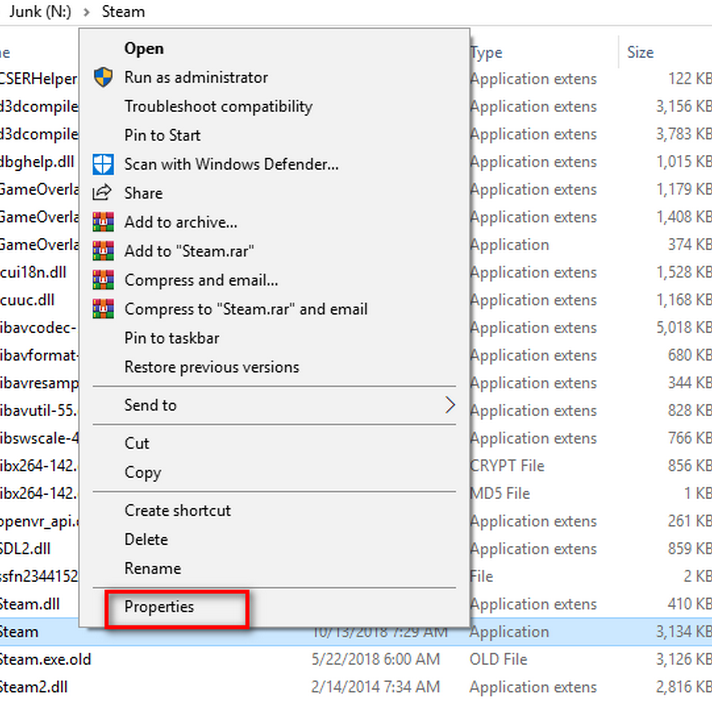Click the 122 KB size cell
The width and height of the screenshot is (712, 702).
click(689, 79)
